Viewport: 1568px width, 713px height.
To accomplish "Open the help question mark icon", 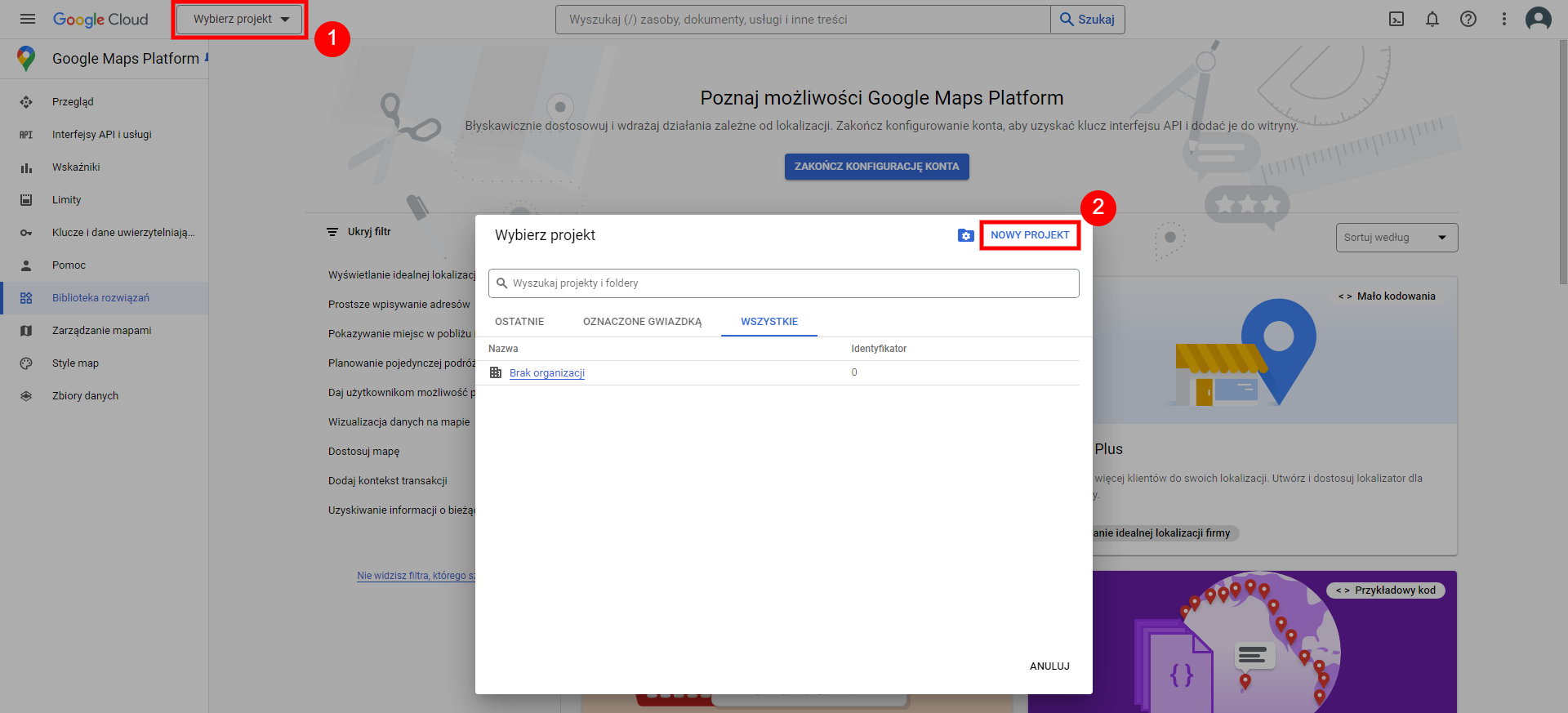I will [x=1468, y=19].
